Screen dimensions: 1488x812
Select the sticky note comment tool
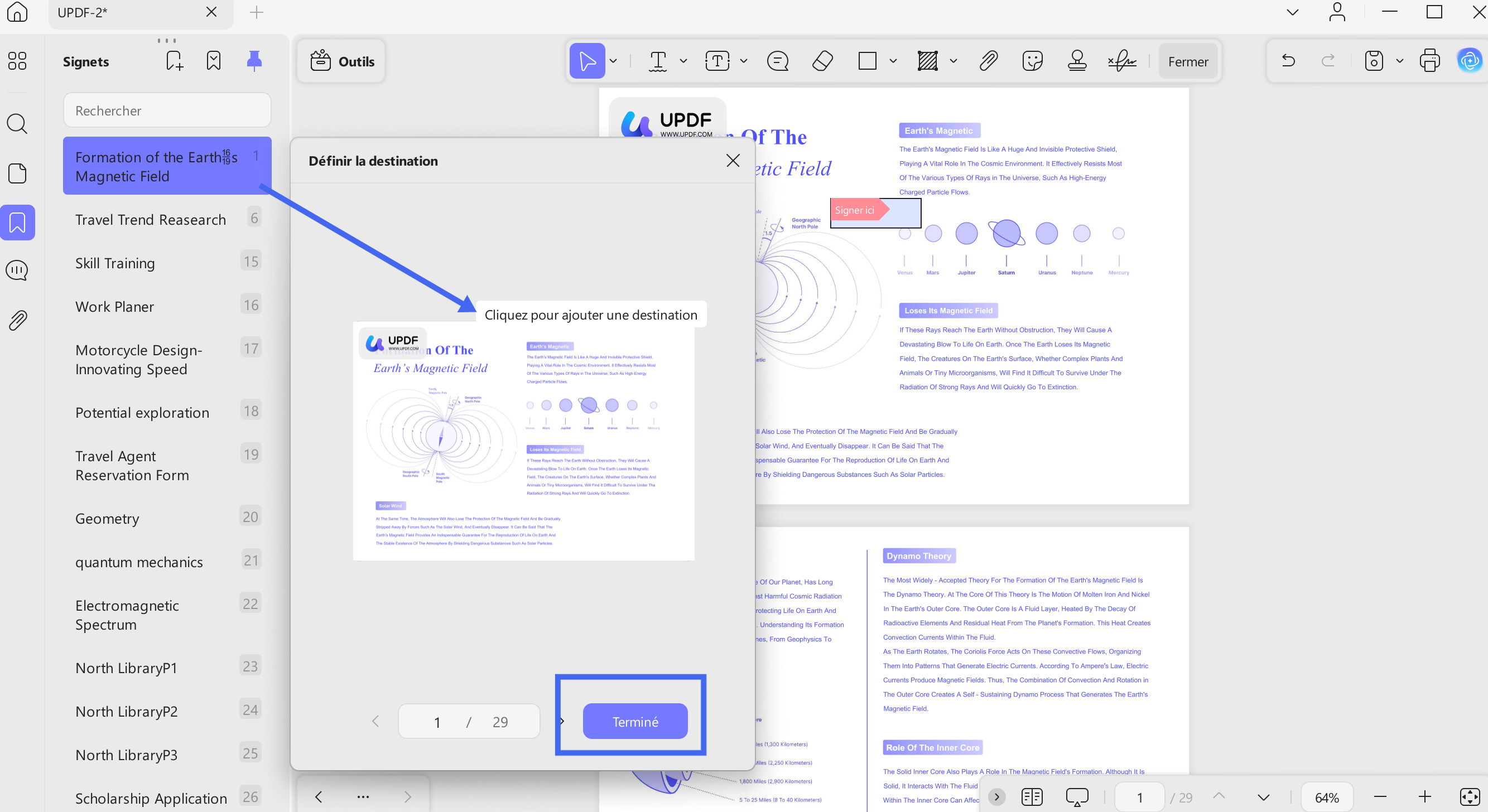778,61
